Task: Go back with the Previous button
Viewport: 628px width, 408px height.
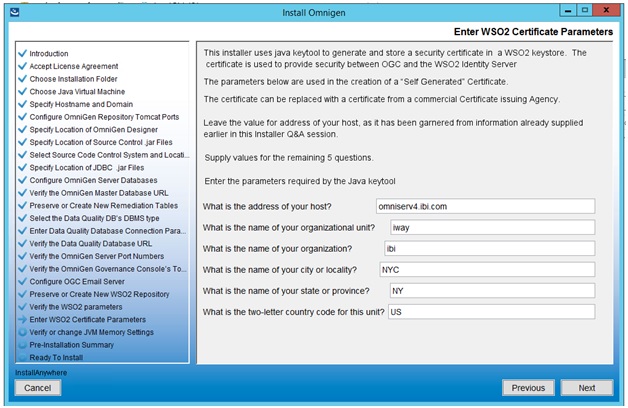Action: (528, 388)
